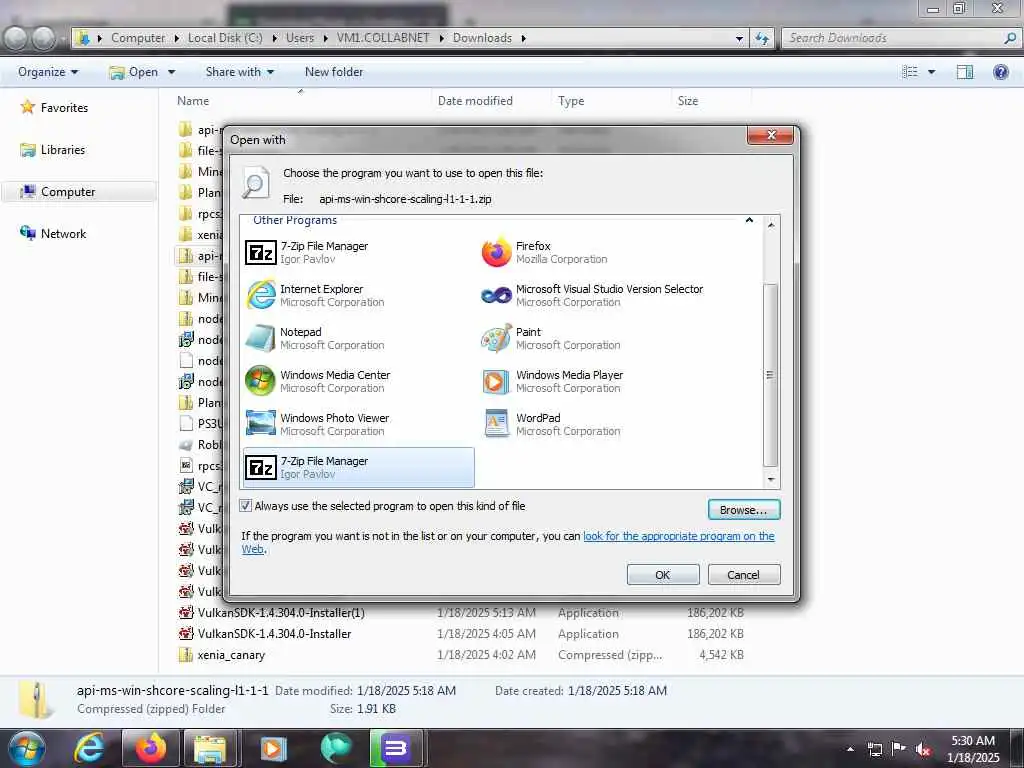
Task: Collapse the Other Programs group chevron
Action: click(x=749, y=220)
